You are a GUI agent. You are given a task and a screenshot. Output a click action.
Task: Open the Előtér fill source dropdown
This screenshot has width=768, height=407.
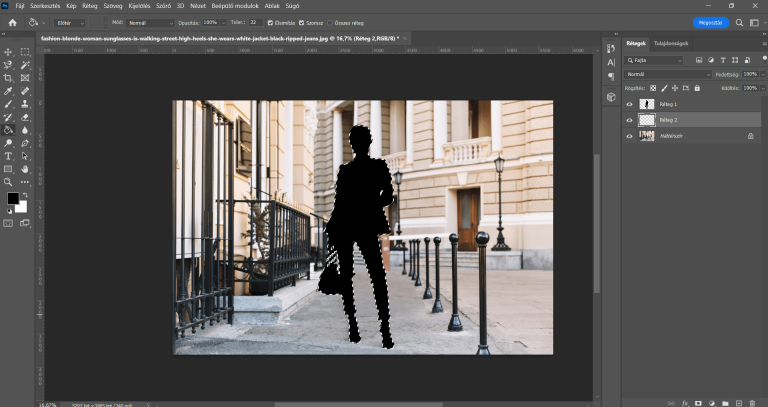[x=69, y=23]
